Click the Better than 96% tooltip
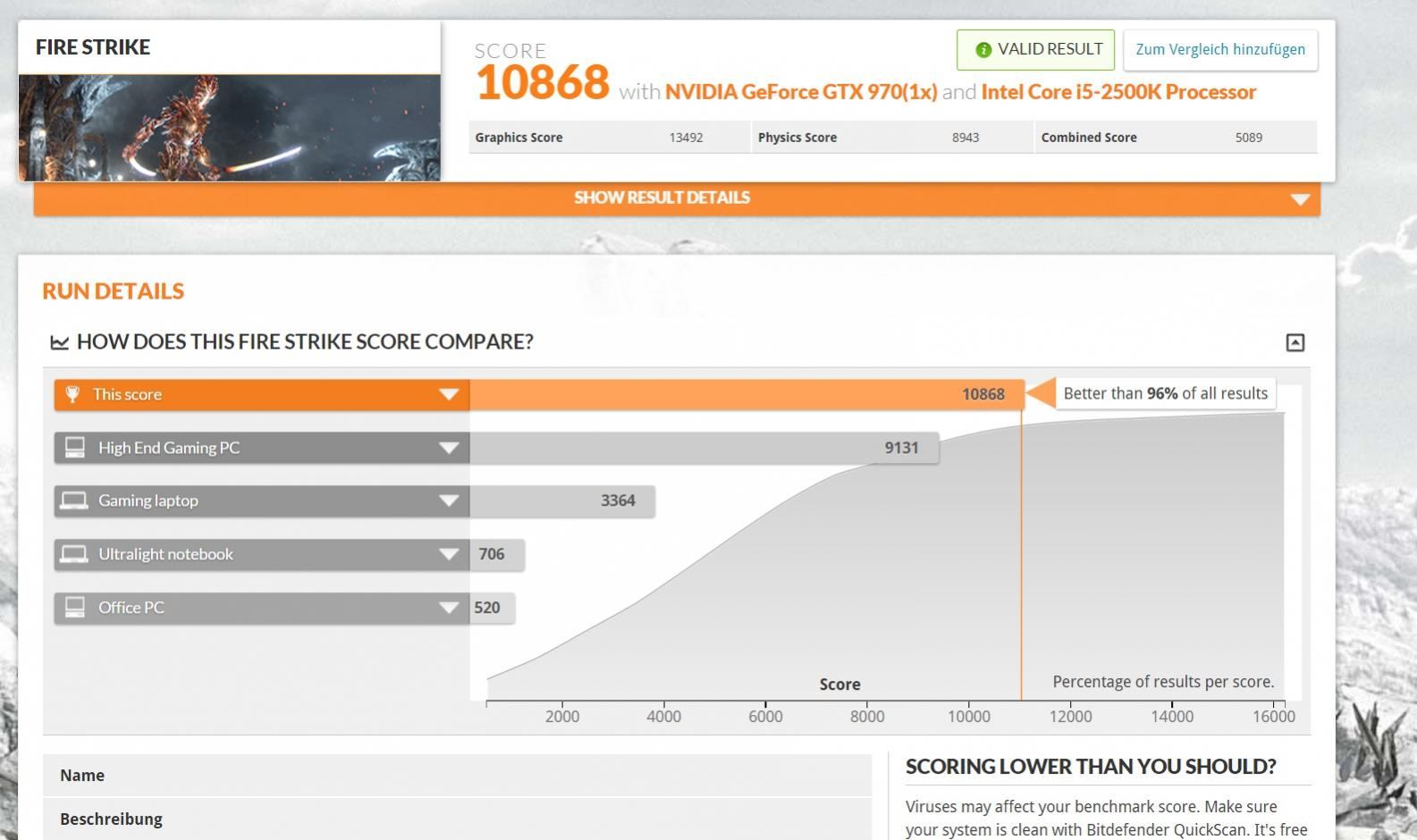Image resolution: width=1417 pixels, height=840 pixels. click(1165, 394)
